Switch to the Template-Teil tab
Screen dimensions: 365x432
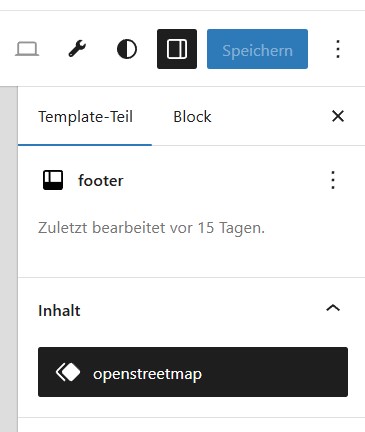(x=85, y=117)
